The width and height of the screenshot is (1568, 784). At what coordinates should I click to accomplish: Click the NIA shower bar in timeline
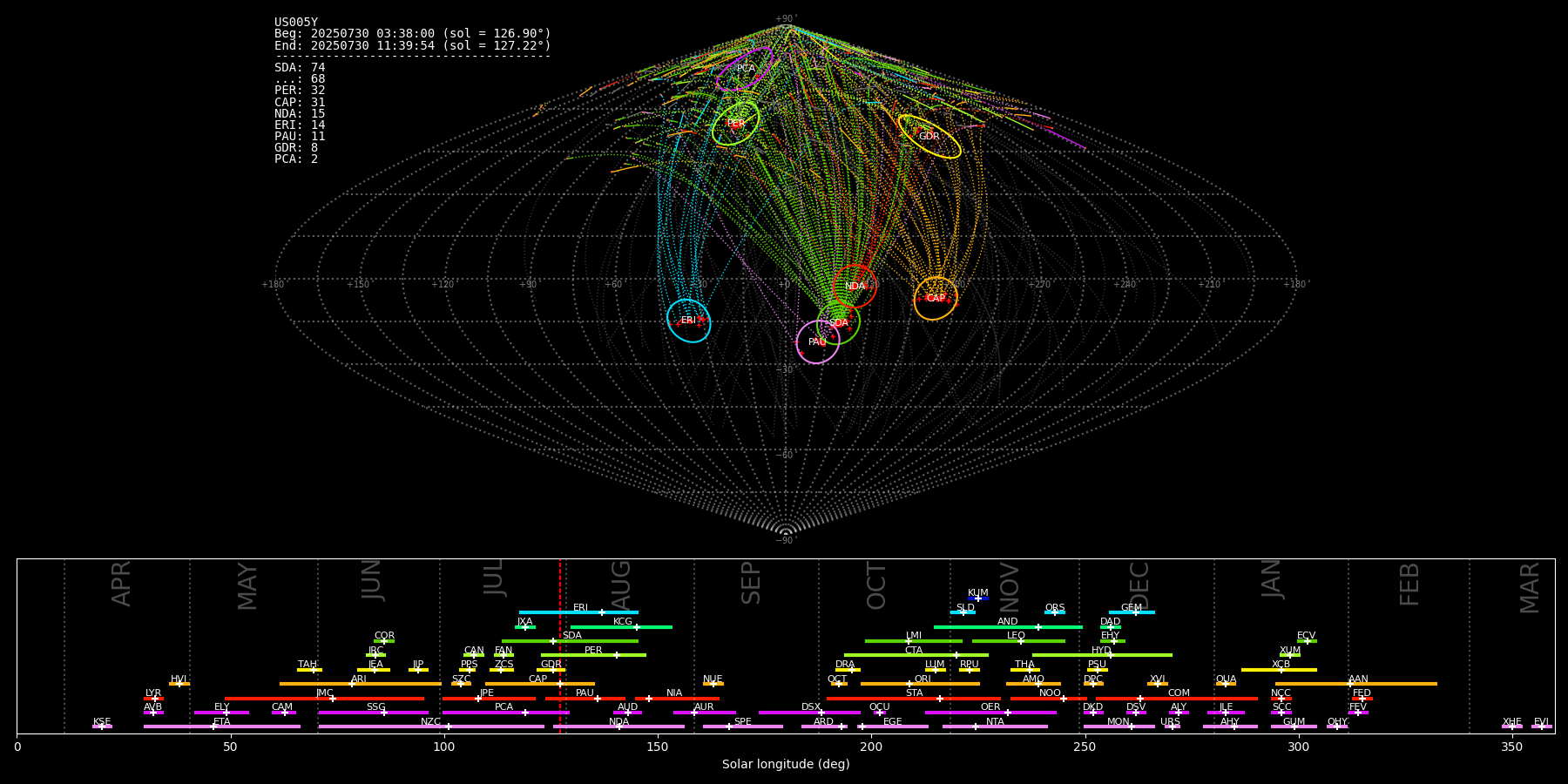click(676, 699)
